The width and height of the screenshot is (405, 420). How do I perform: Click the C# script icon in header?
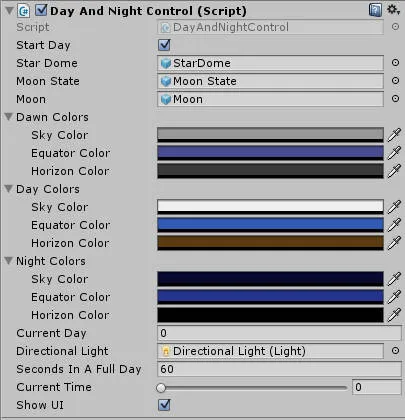coord(24,11)
